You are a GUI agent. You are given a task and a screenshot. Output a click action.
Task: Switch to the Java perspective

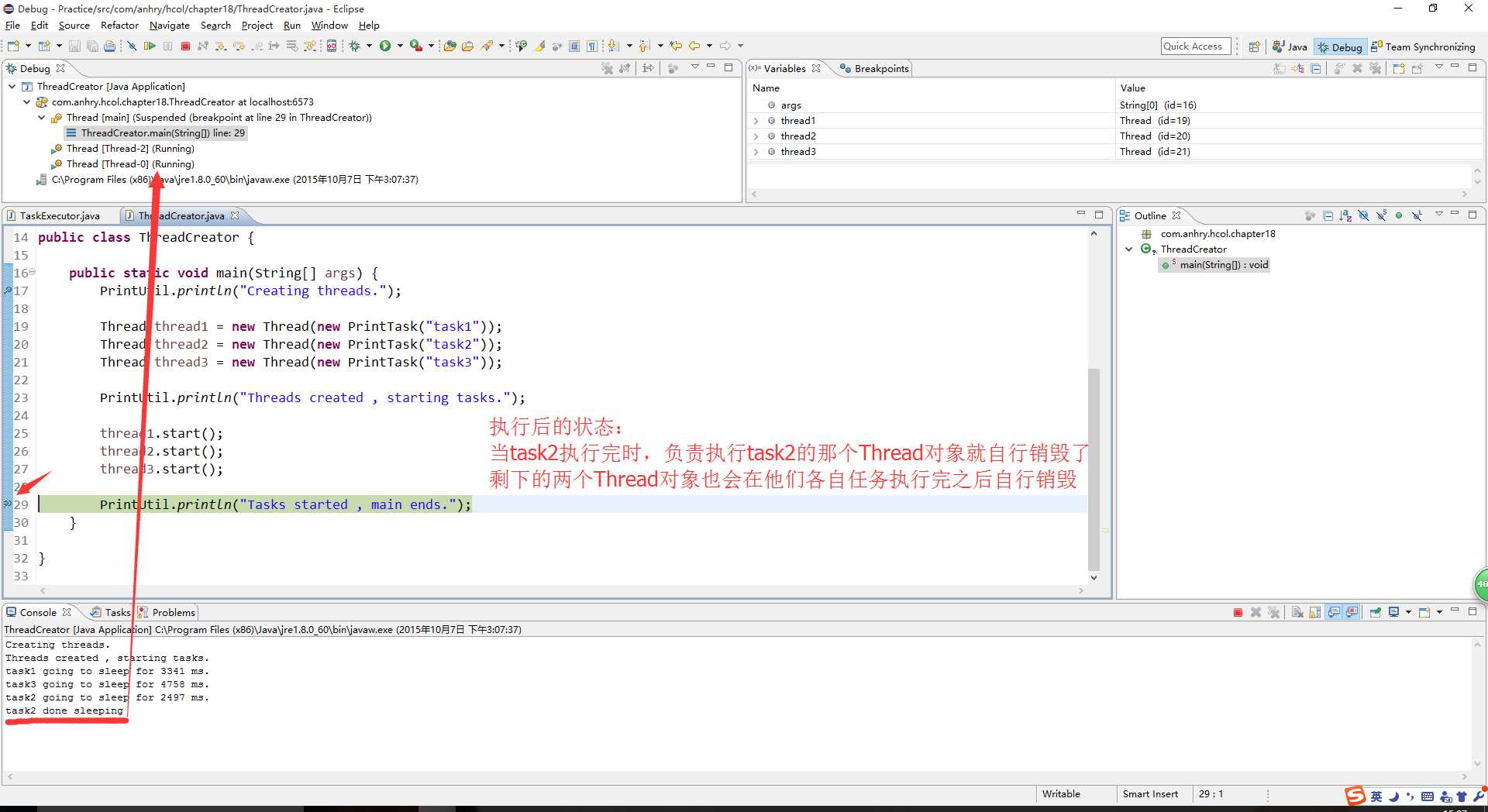[1290, 47]
